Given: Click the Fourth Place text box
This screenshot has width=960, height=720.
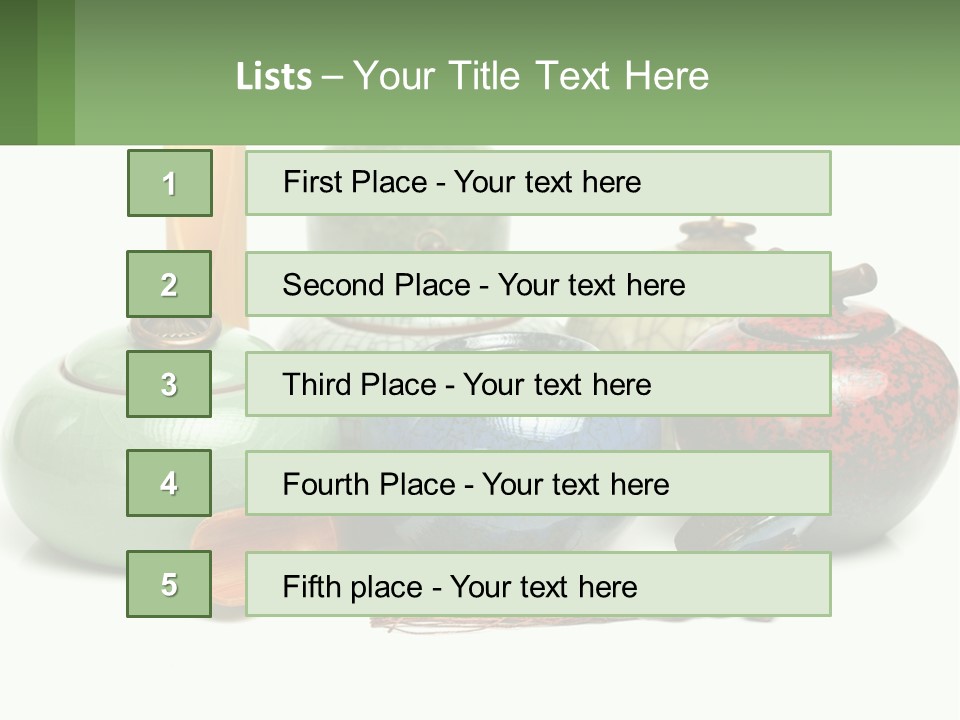Looking at the screenshot, I should [x=538, y=484].
